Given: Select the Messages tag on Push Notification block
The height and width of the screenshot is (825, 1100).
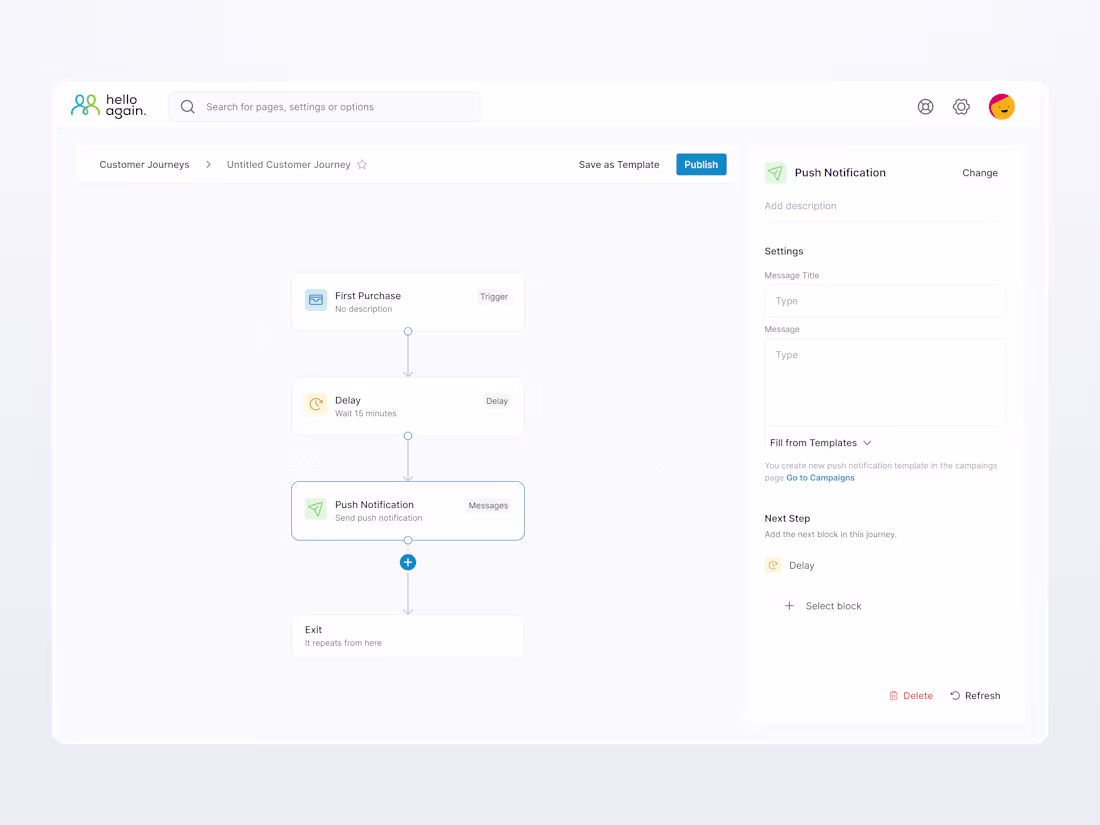Looking at the screenshot, I should click(488, 505).
